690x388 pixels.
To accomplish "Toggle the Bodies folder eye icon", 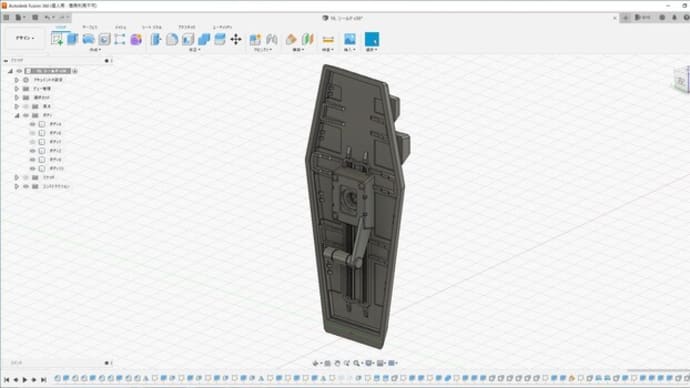I will (26, 115).
